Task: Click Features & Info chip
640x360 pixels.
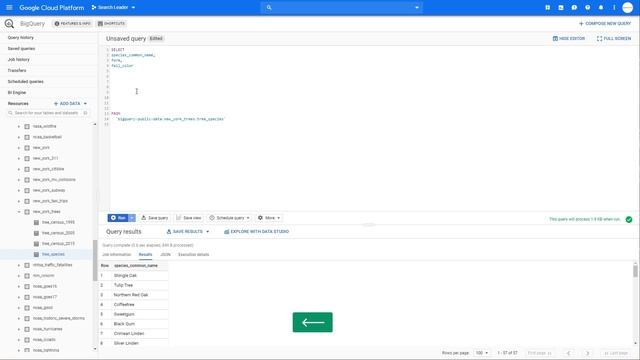Action: coord(73,24)
